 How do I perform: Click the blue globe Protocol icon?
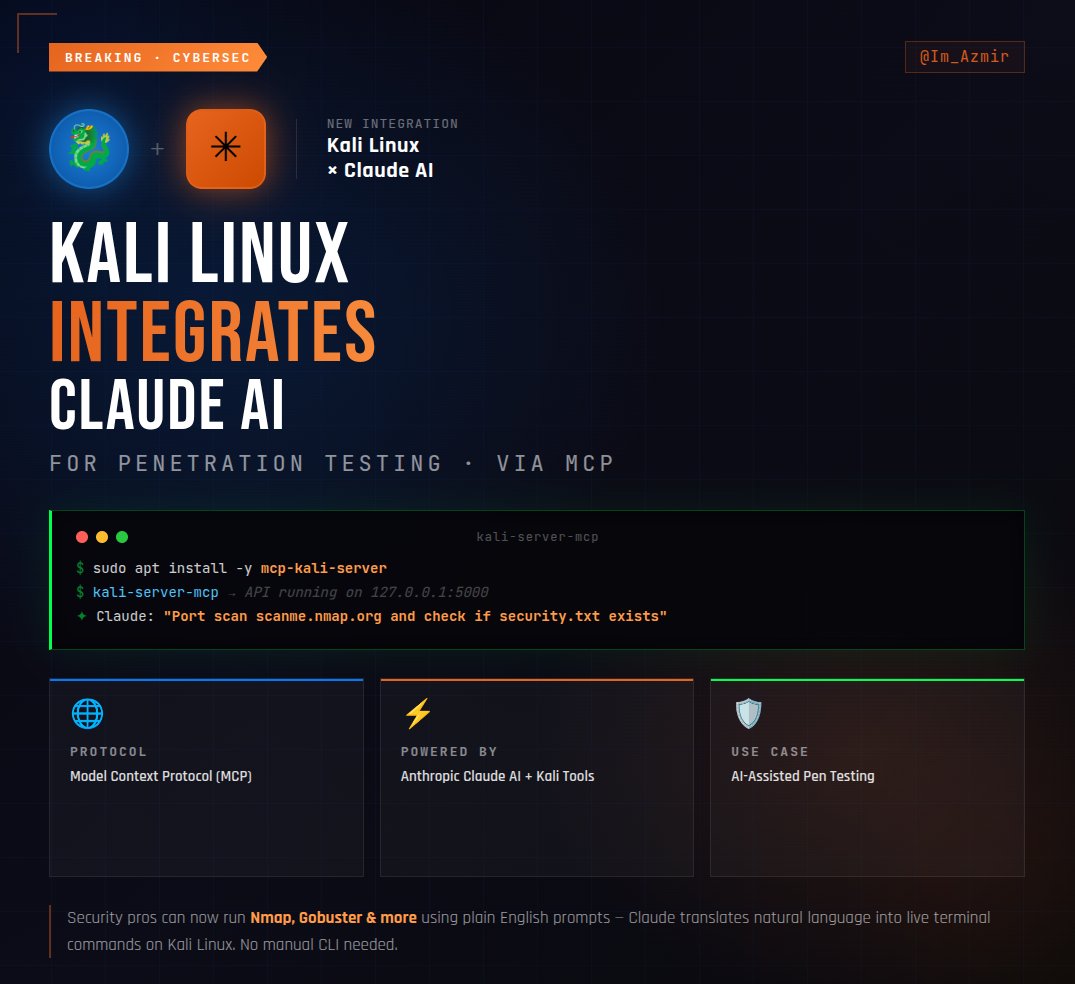click(87, 714)
